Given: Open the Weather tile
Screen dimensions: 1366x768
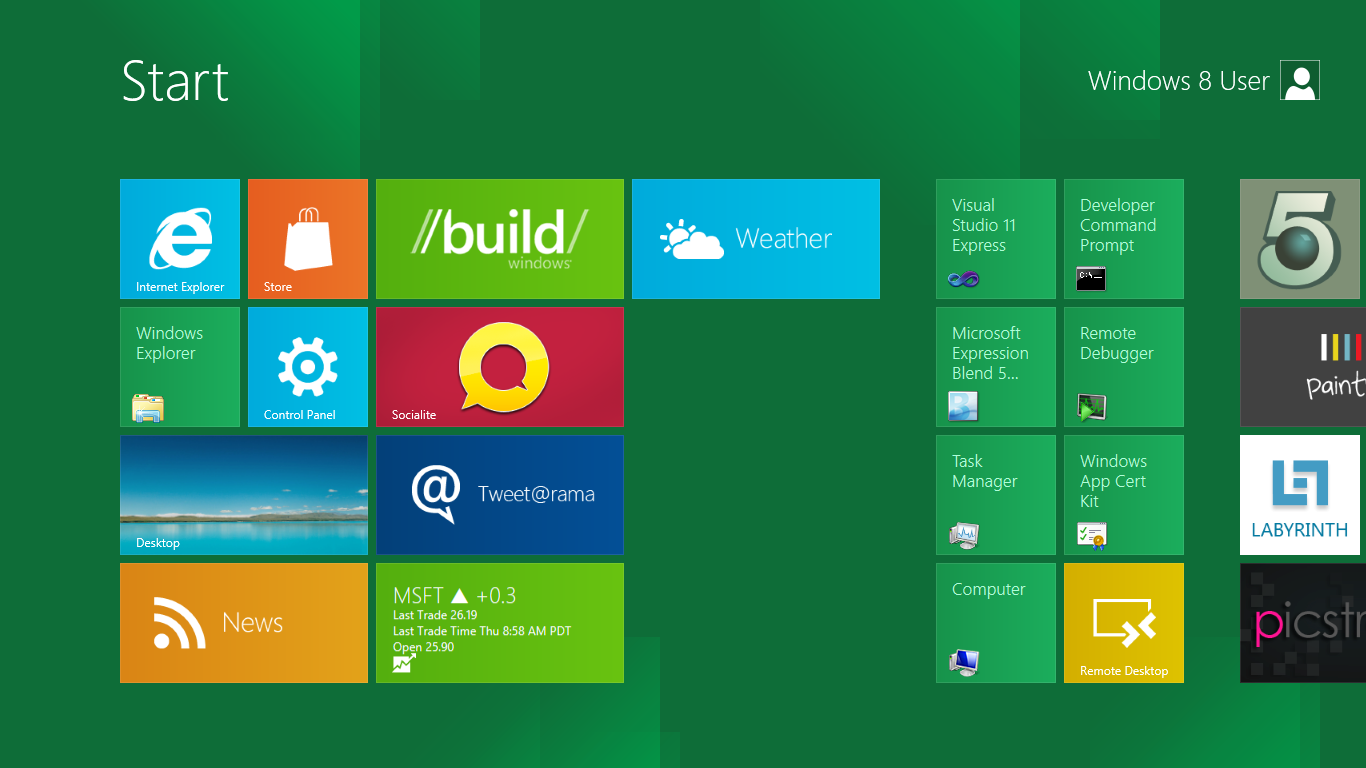Looking at the screenshot, I should 756,239.
